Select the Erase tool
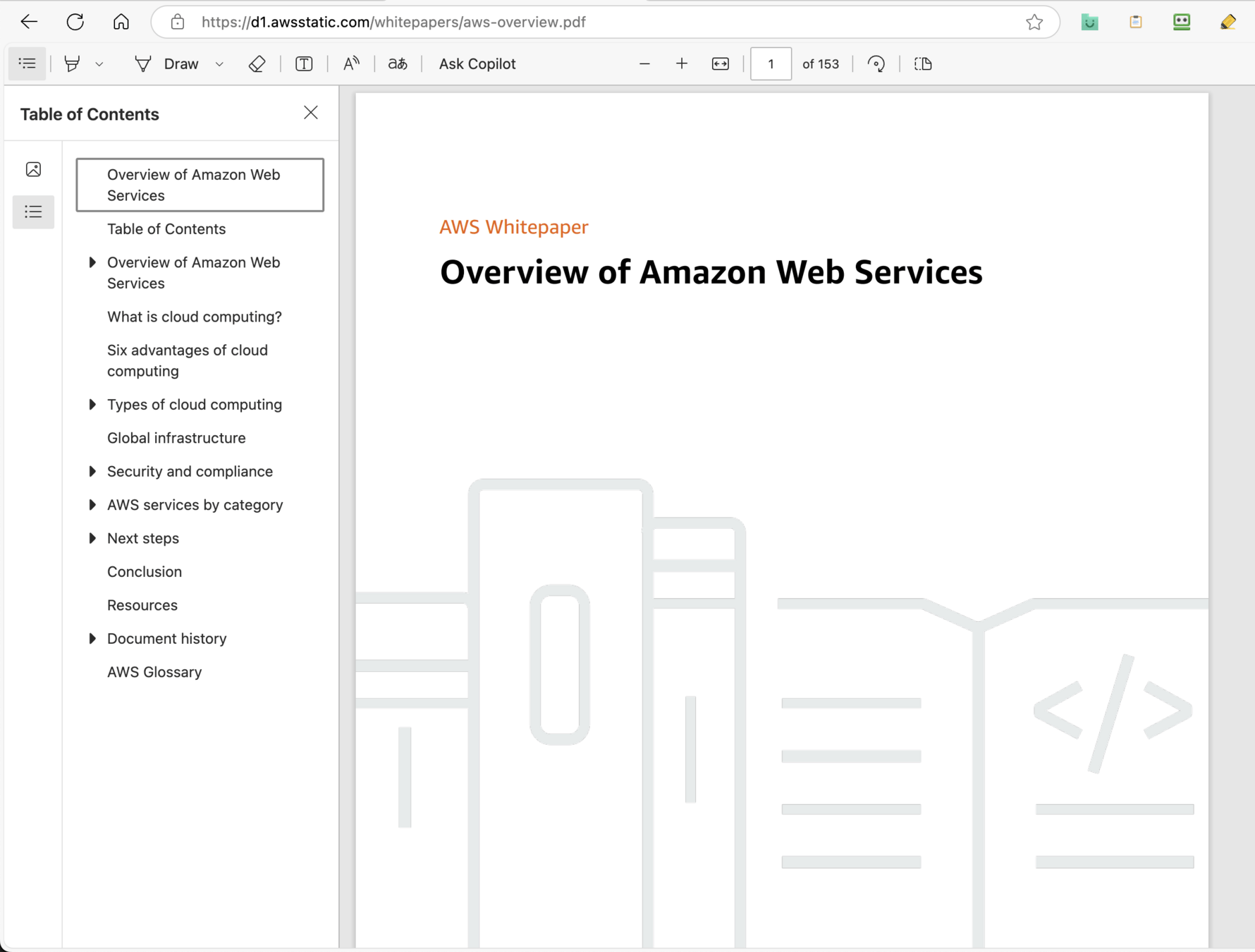This screenshot has height=952, width=1255. click(x=257, y=63)
